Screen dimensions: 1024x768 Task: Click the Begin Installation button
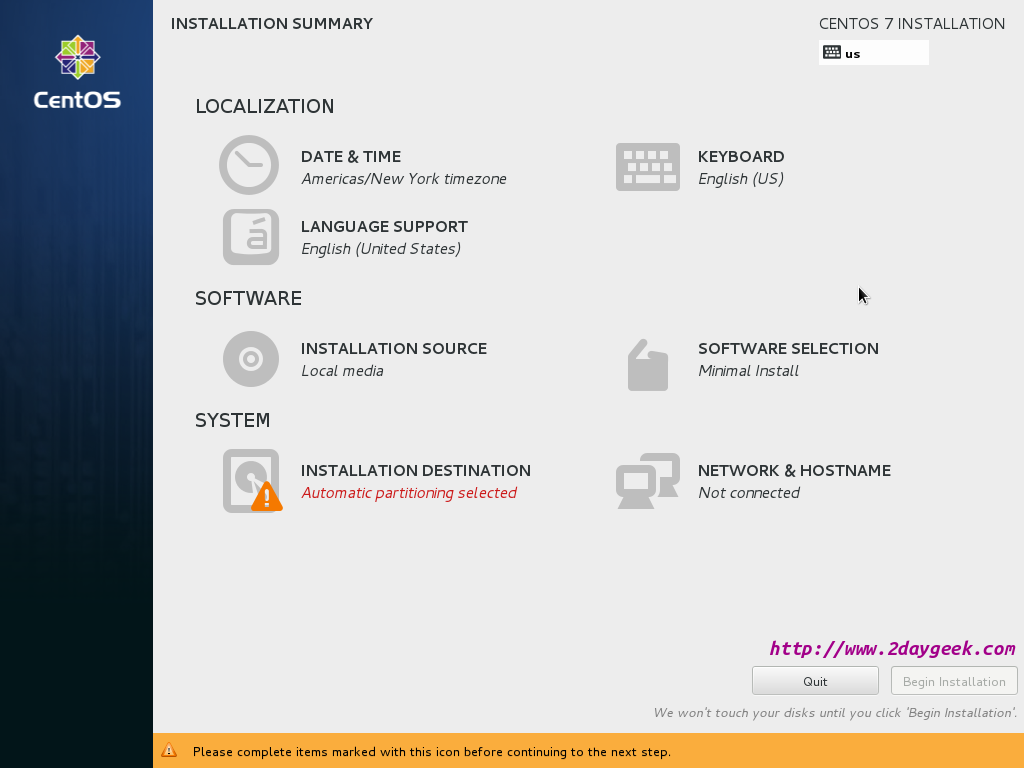coord(954,681)
